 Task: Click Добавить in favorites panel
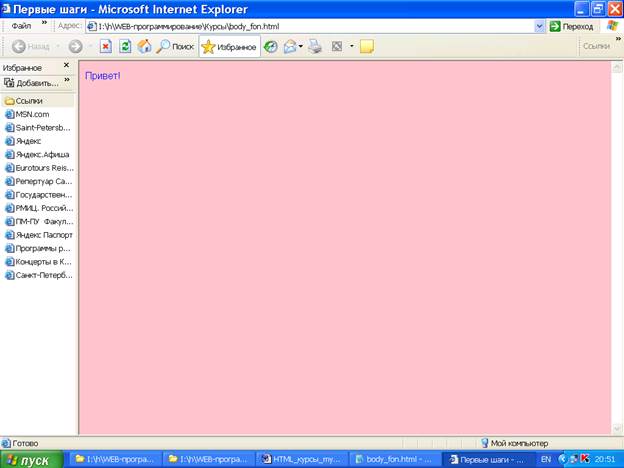click(x=31, y=83)
